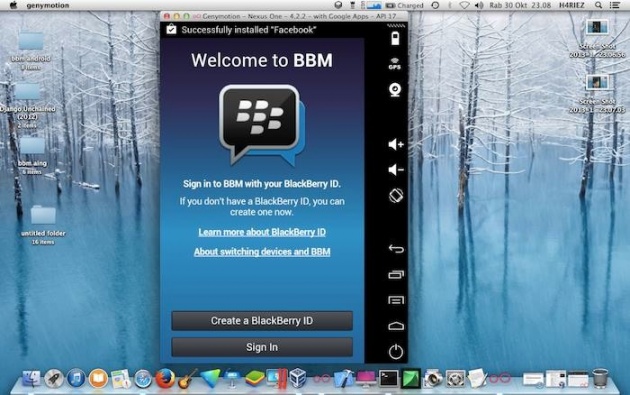This screenshot has height=395, width=630.
Task: Launch iBooks from the dock
Action: [98, 379]
